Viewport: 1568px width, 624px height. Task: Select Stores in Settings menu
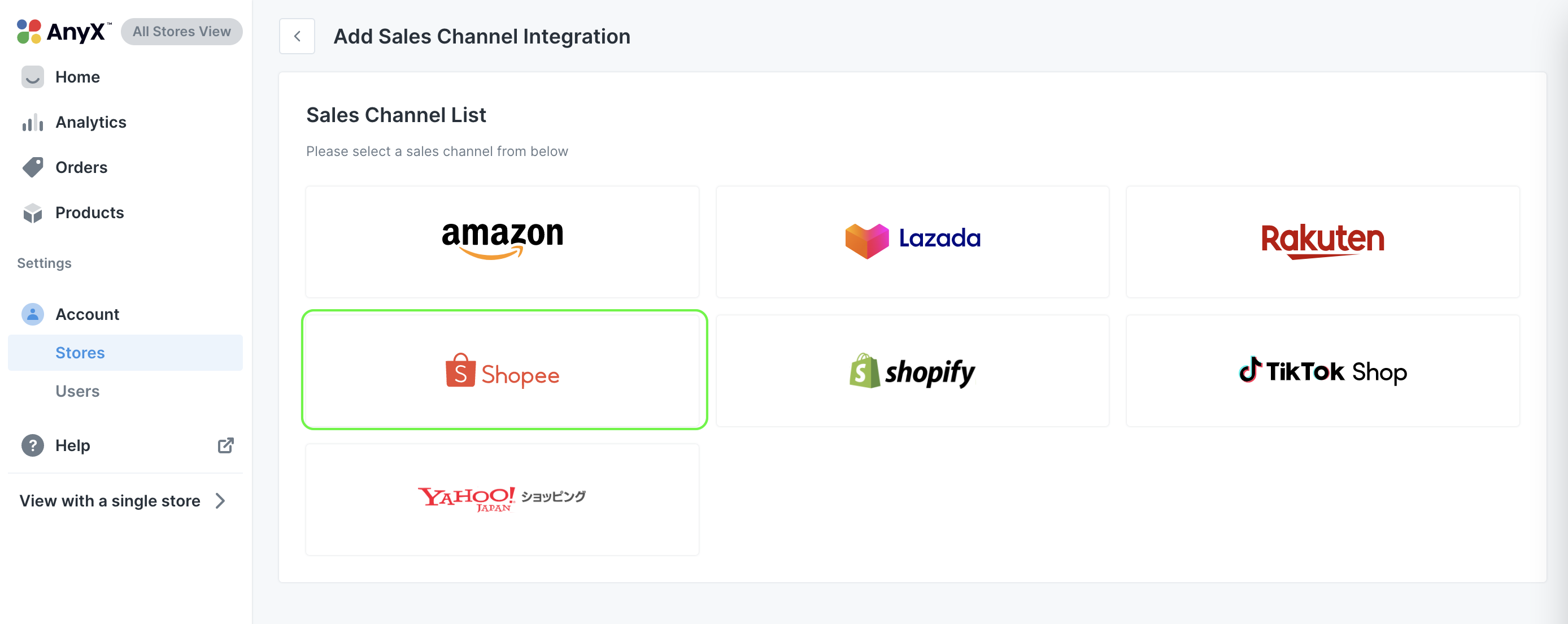point(80,353)
